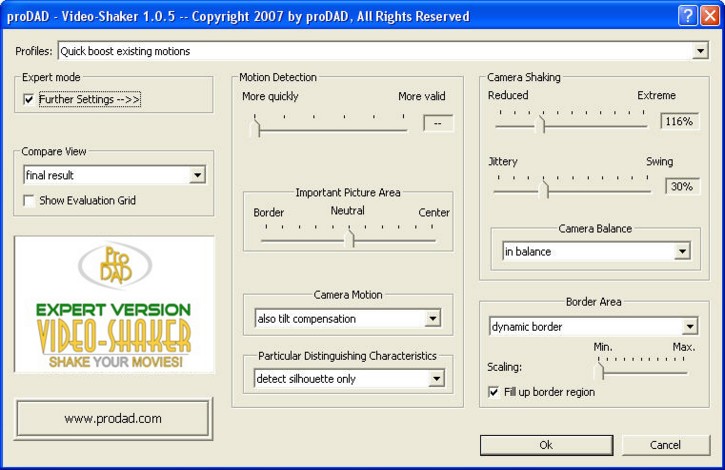The width and height of the screenshot is (725, 470).
Task: Open the Camera Motion dropdown
Action: (x=433, y=318)
